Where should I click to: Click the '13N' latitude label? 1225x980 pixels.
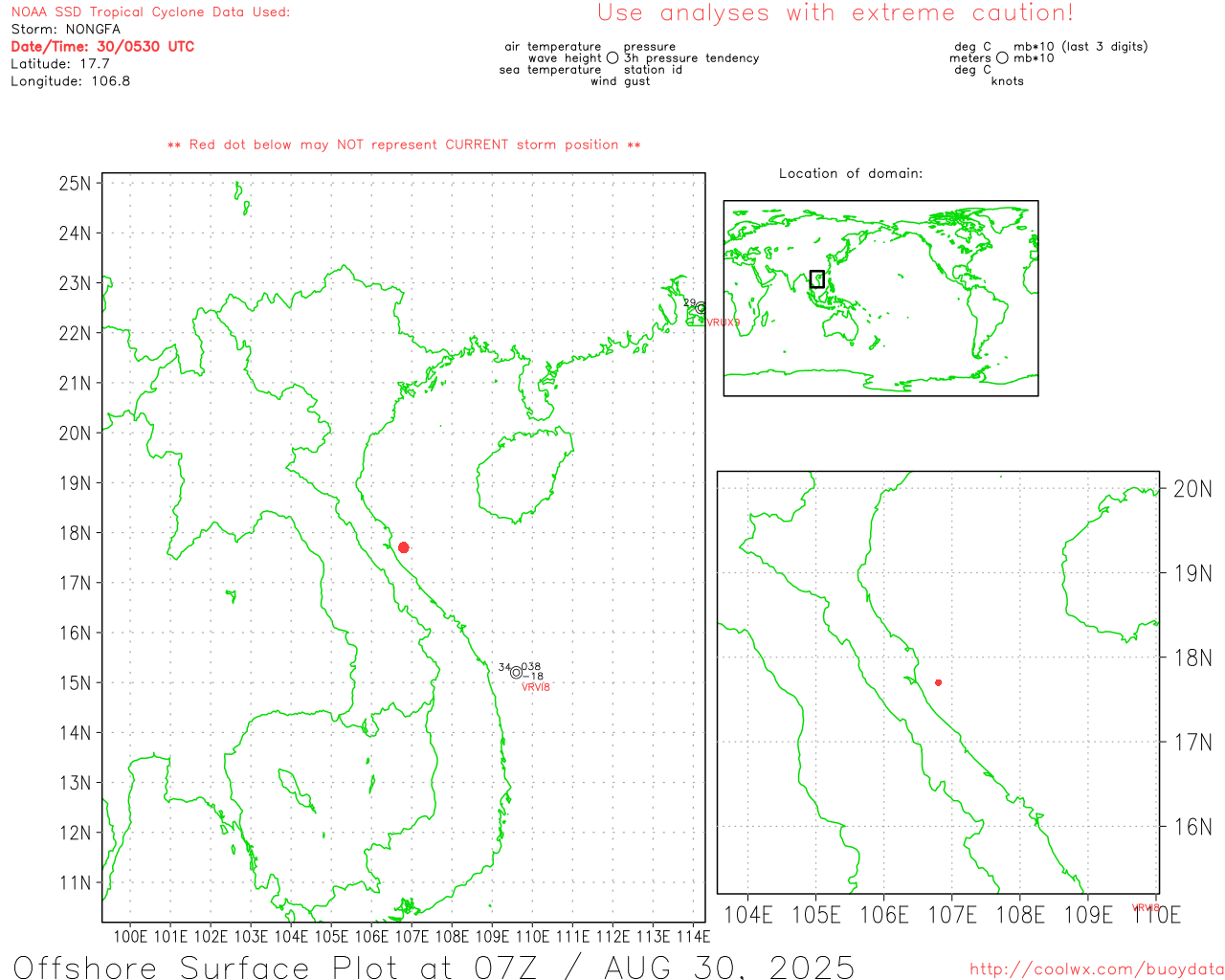click(x=76, y=783)
